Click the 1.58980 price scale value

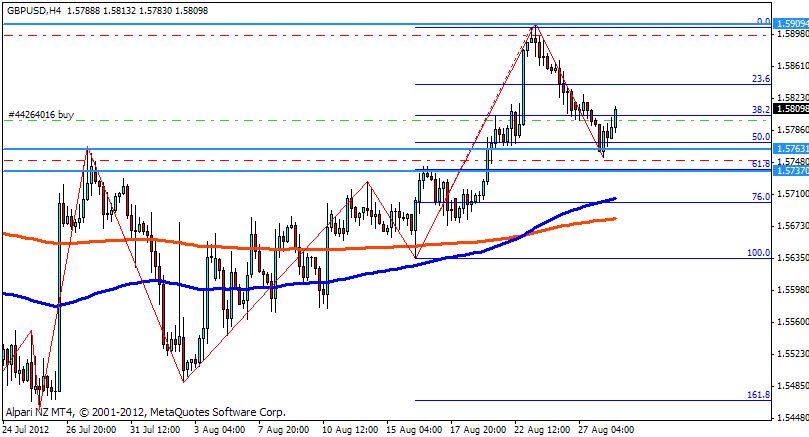[x=793, y=34]
